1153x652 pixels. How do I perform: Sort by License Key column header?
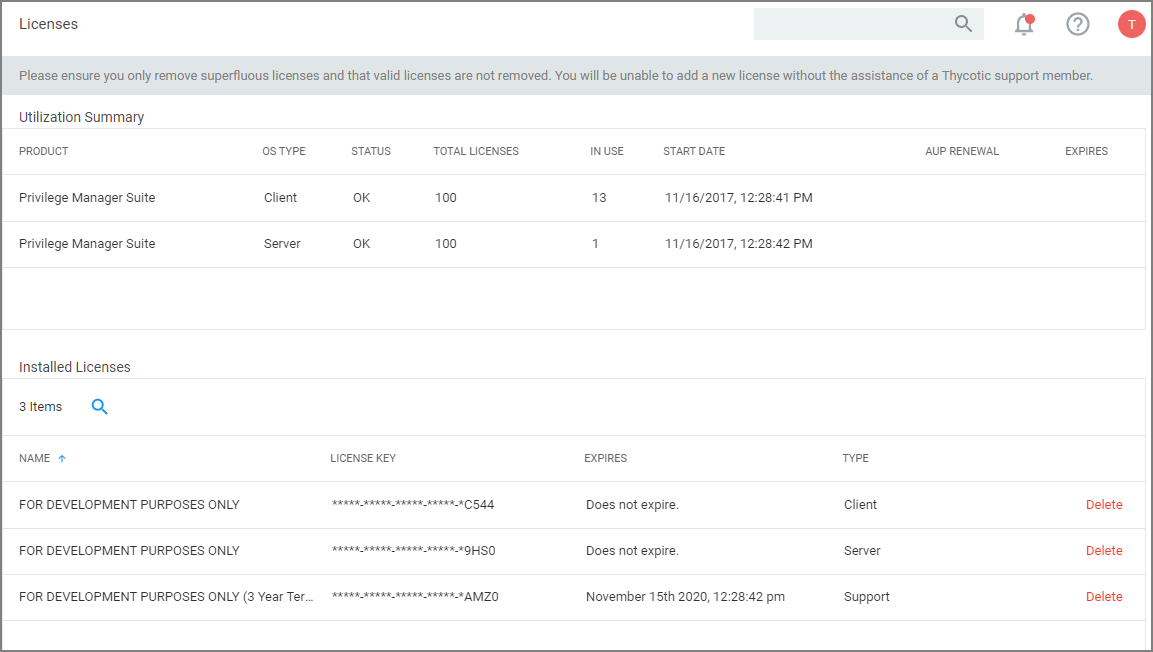click(x=363, y=459)
